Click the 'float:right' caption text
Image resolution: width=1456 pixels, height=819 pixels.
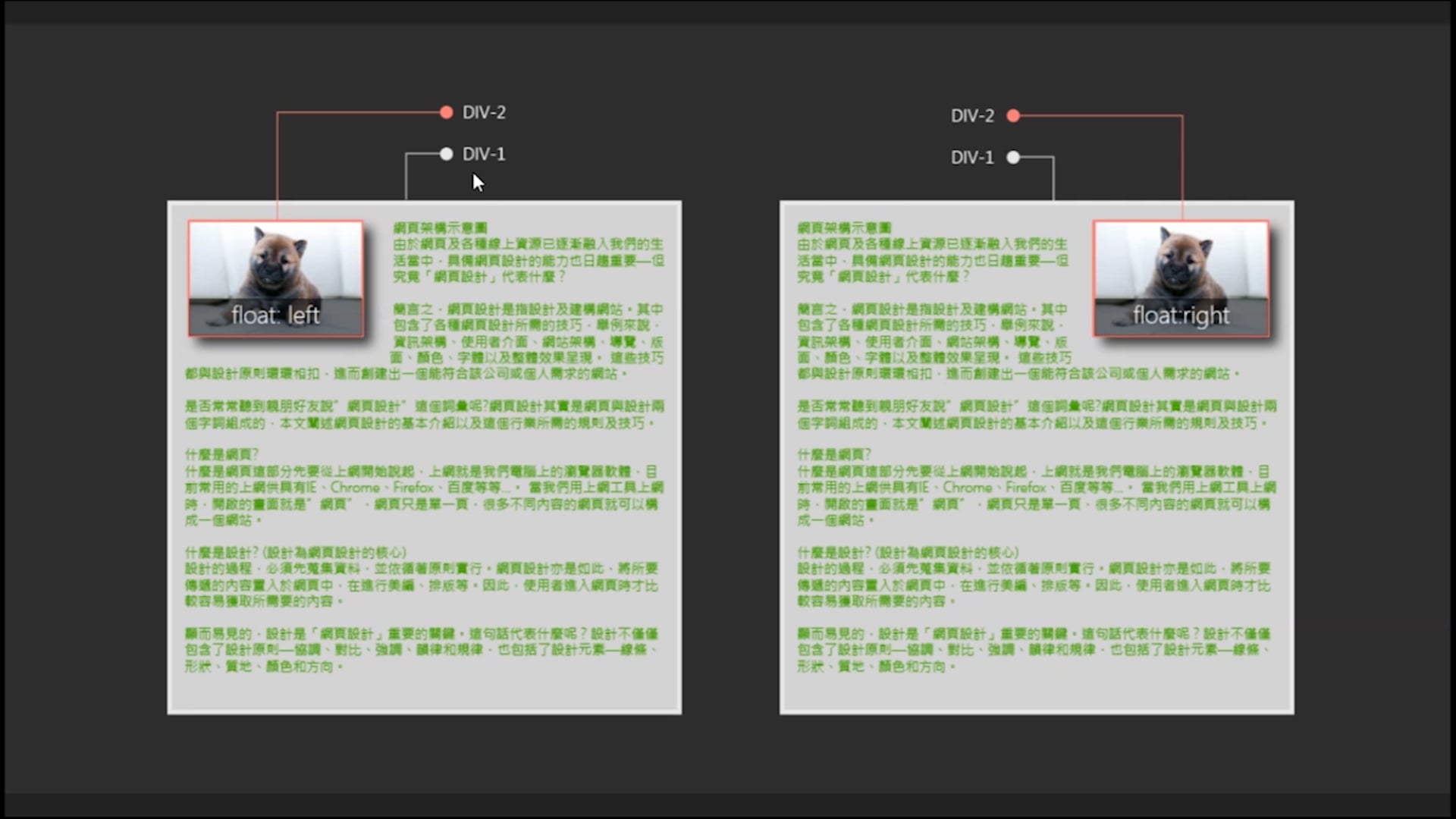(x=1181, y=315)
